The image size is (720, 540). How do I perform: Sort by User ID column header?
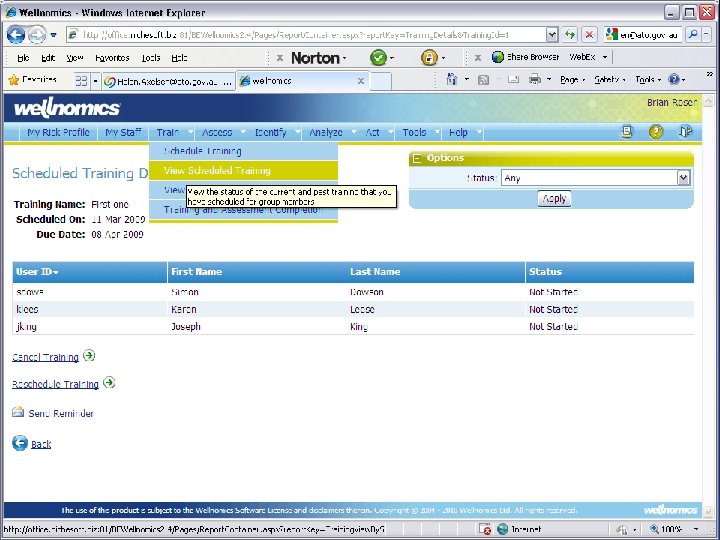(37, 272)
